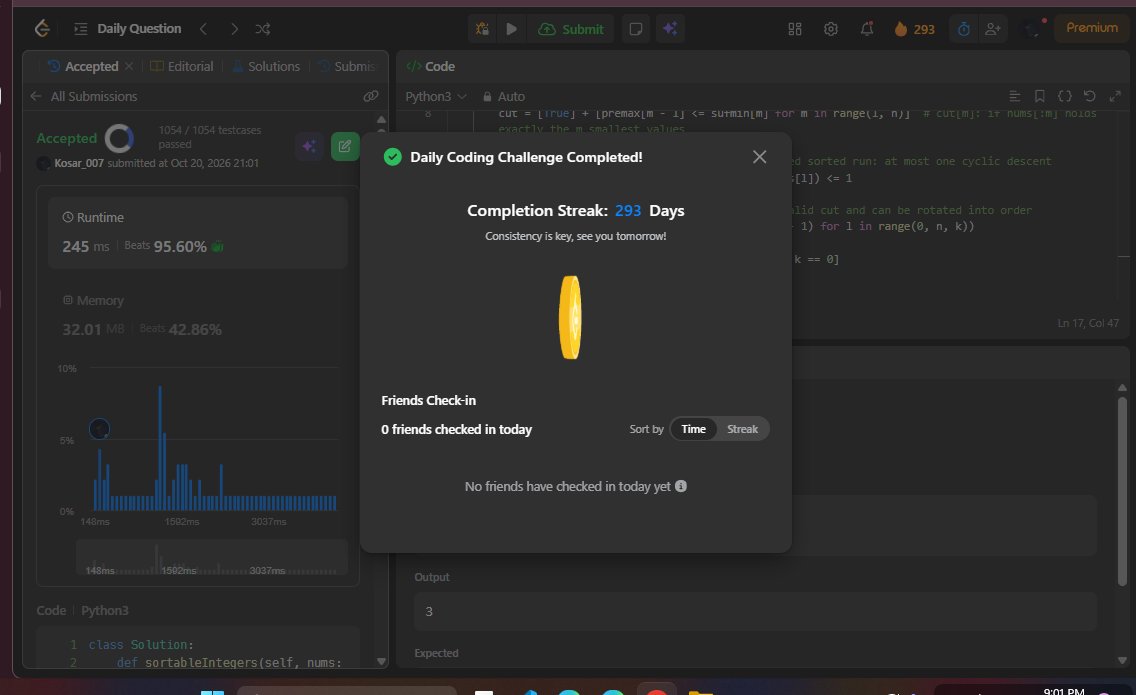Viewport: 1136px width, 695px height.
Task: Go back to All Submissions
Action: pyautogui.click(x=84, y=96)
